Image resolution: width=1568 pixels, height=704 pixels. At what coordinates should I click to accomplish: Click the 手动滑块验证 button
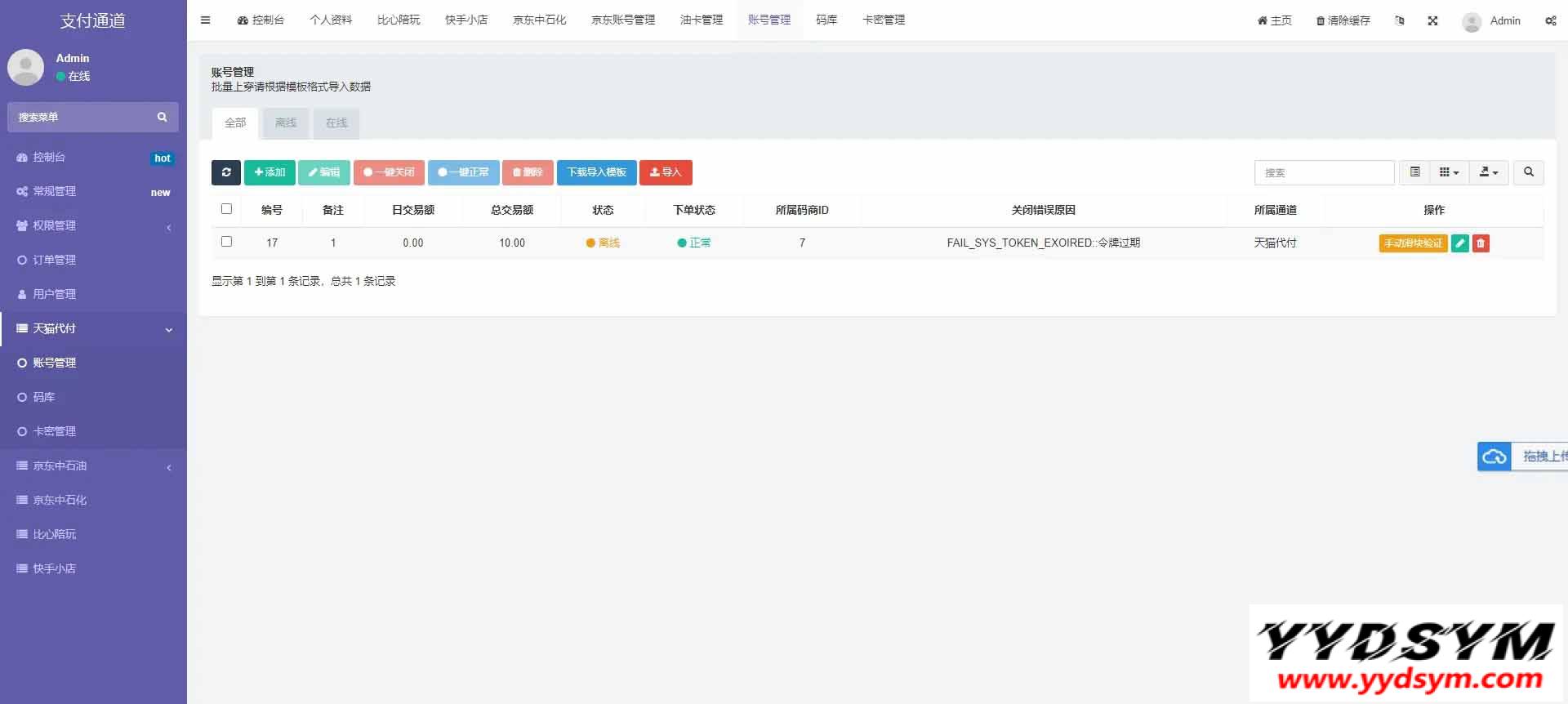[1413, 243]
